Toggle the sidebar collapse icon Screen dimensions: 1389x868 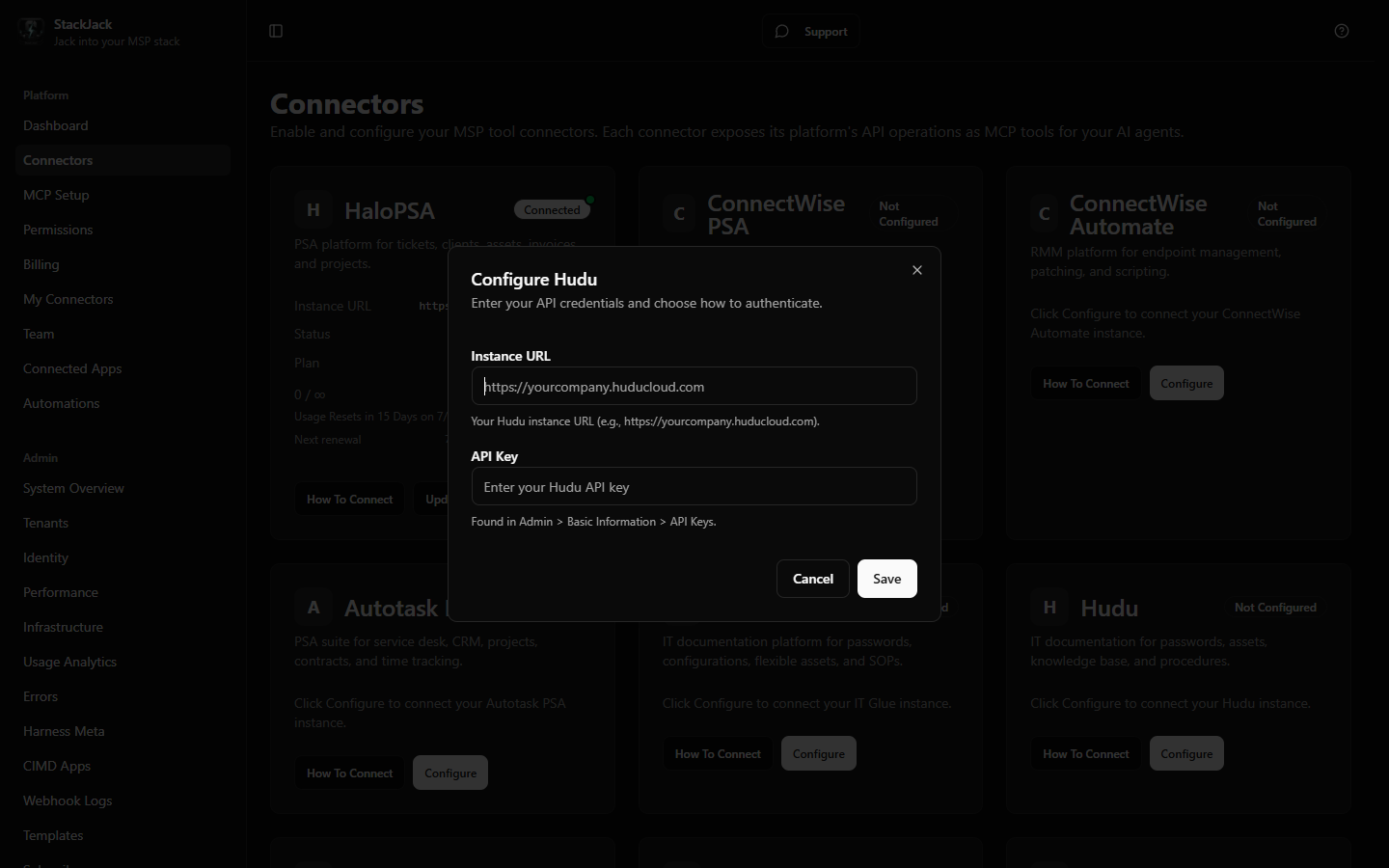pyautogui.click(x=276, y=31)
